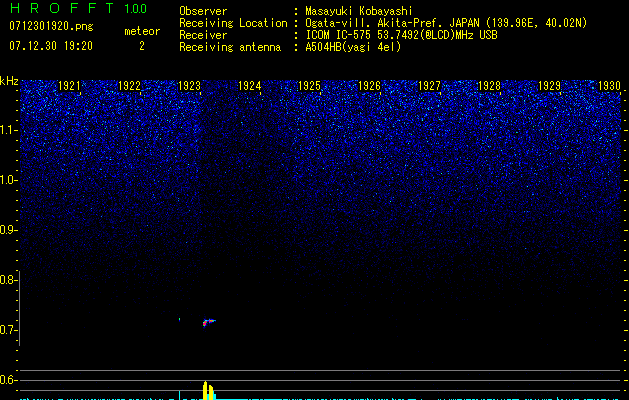The height and width of the screenshot is (400, 629).
Task: Click the 'Receiver' field label
Action: click(203, 35)
